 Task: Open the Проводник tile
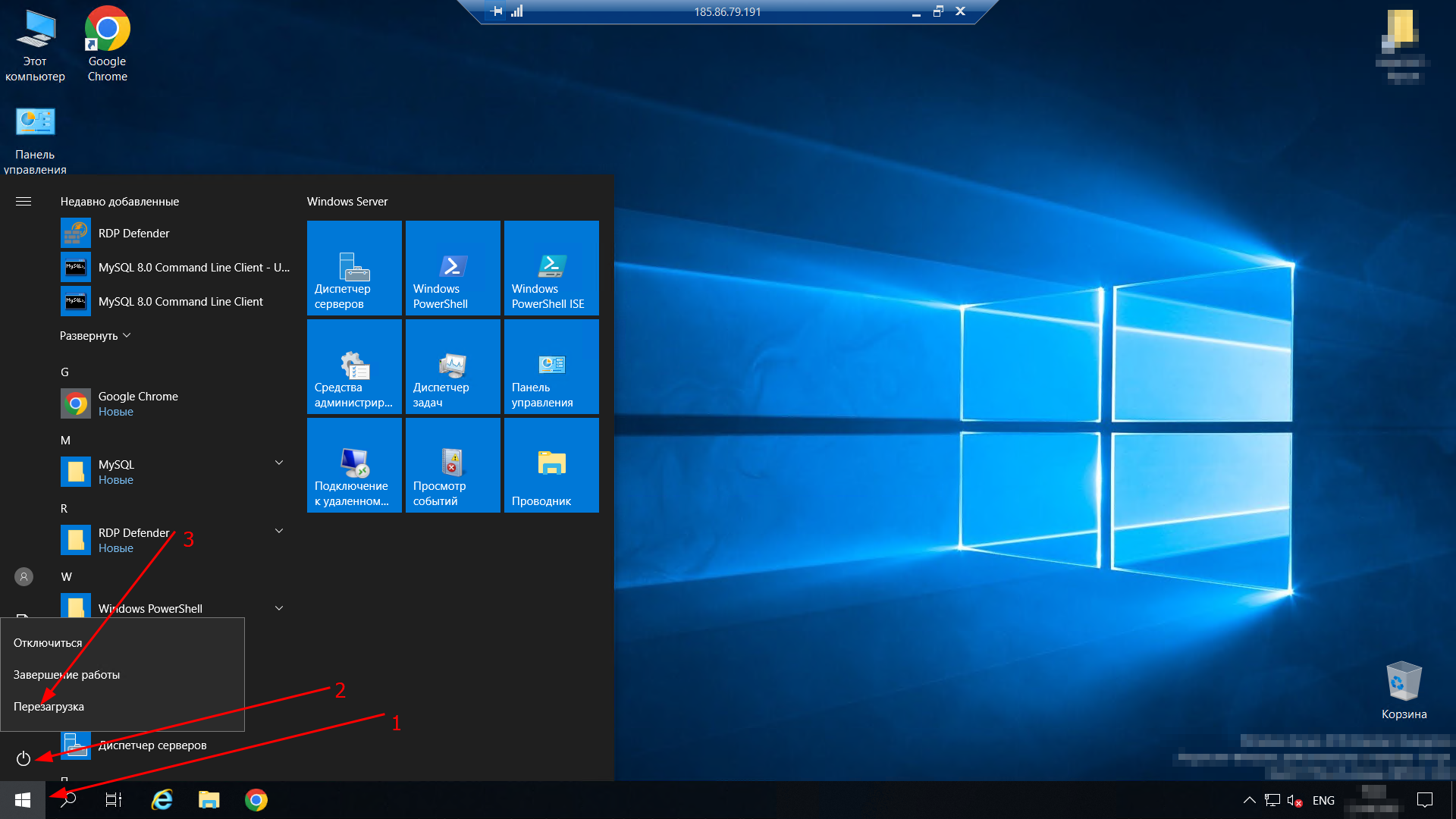pyautogui.click(x=551, y=465)
